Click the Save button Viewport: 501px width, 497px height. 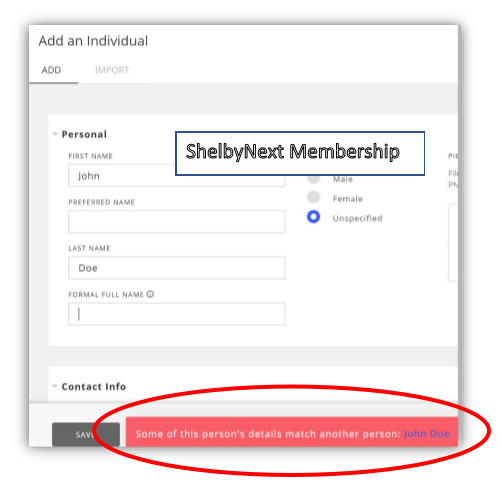[x=86, y=434]
